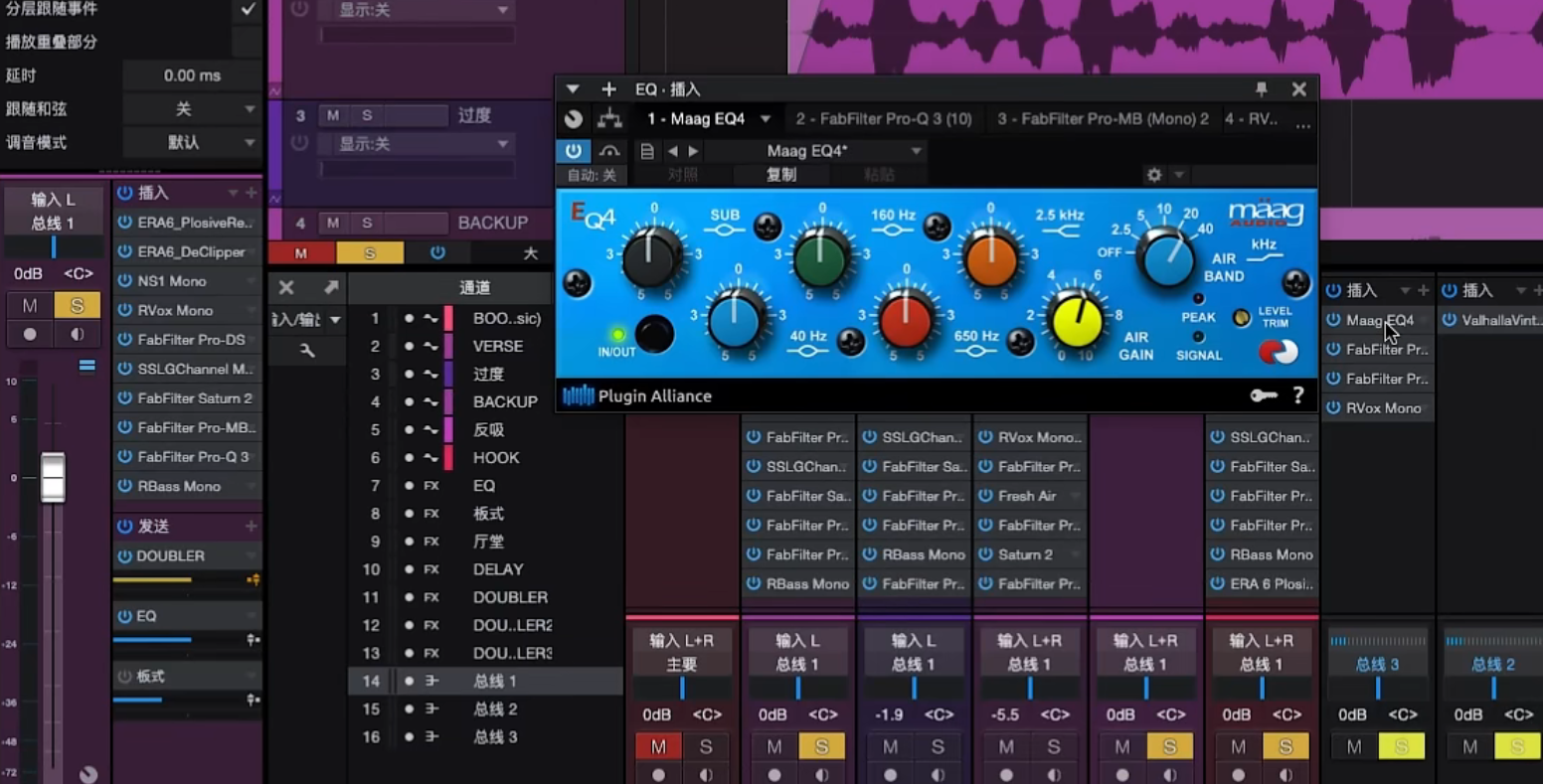The height and width of the screenshot is (784, 1543).
Task: Click the routing view icon in the plugin header
Action: [x=609, y=119]
